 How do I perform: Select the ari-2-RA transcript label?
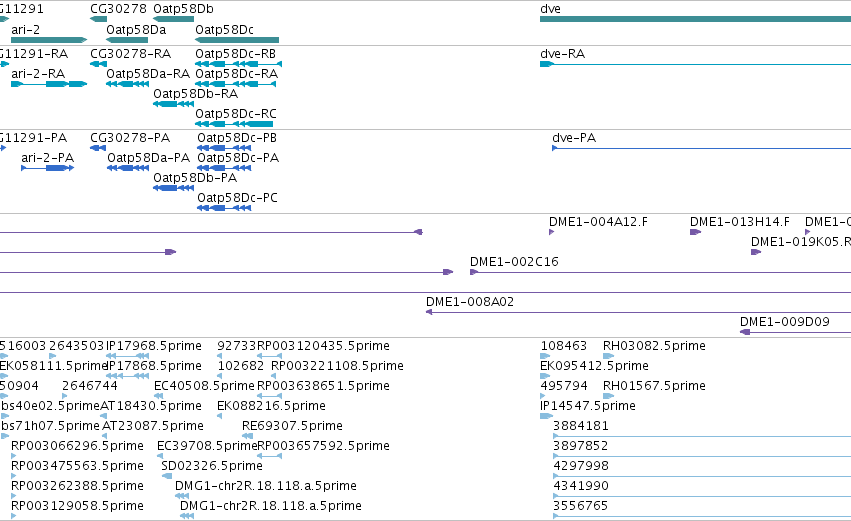[x=38, y=73]
